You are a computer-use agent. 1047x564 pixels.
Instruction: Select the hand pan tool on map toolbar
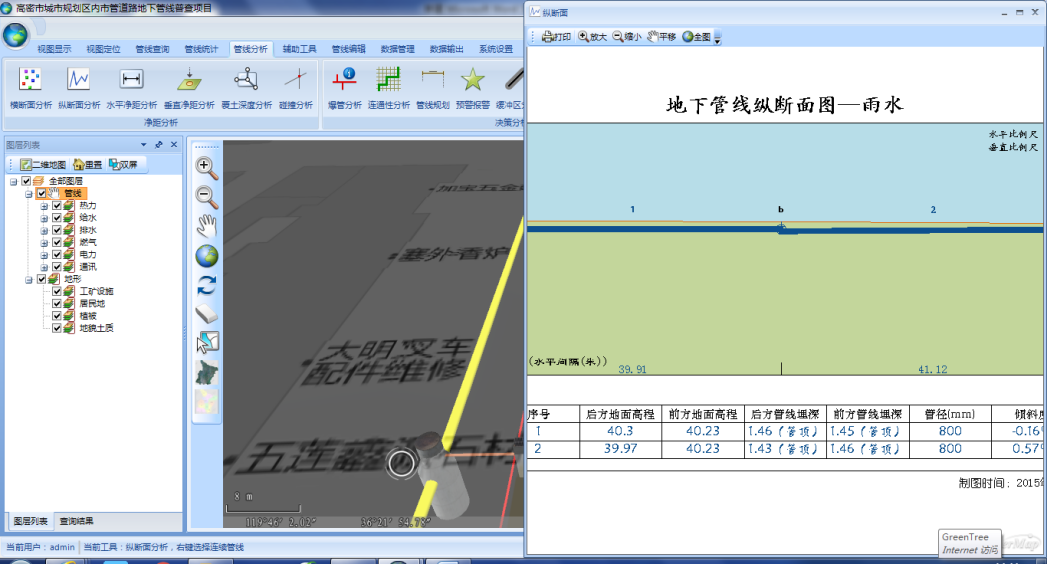[x=206, y=226]
